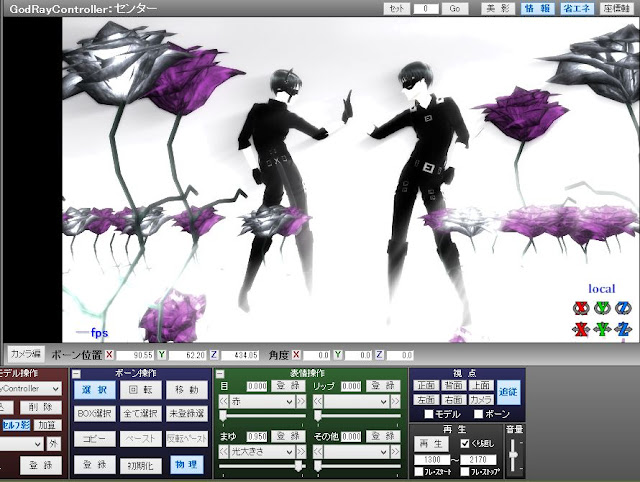Click the red X rotation gizmo icon
Screen dimensions: 640x482
[x=581, y=308]
